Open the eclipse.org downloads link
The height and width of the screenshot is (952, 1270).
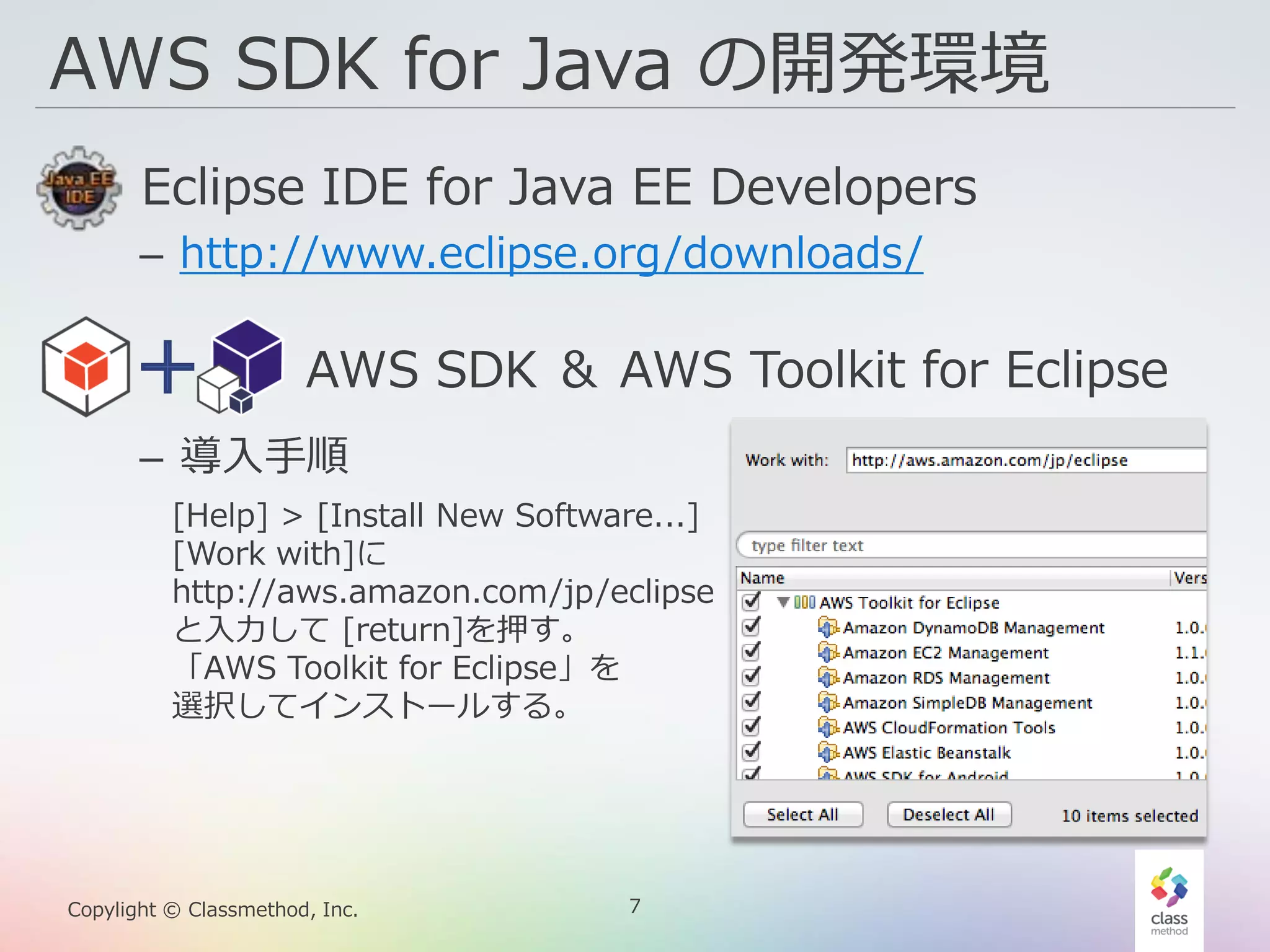pos(551,253)
